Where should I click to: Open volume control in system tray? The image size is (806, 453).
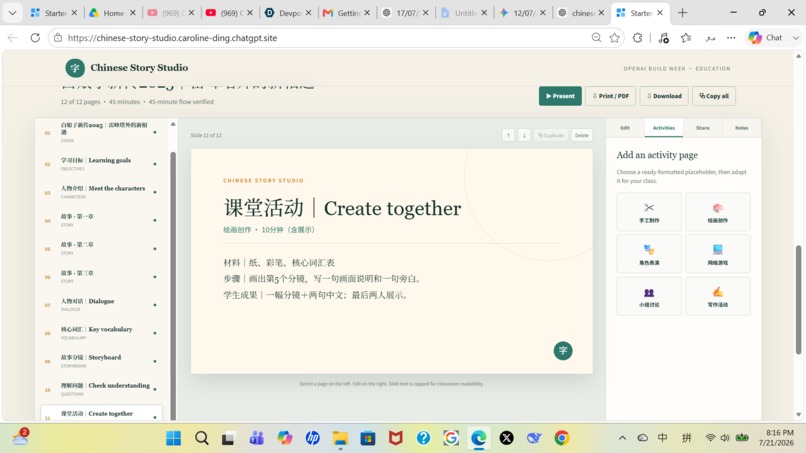pyautogui.click(x=725, y=438)
